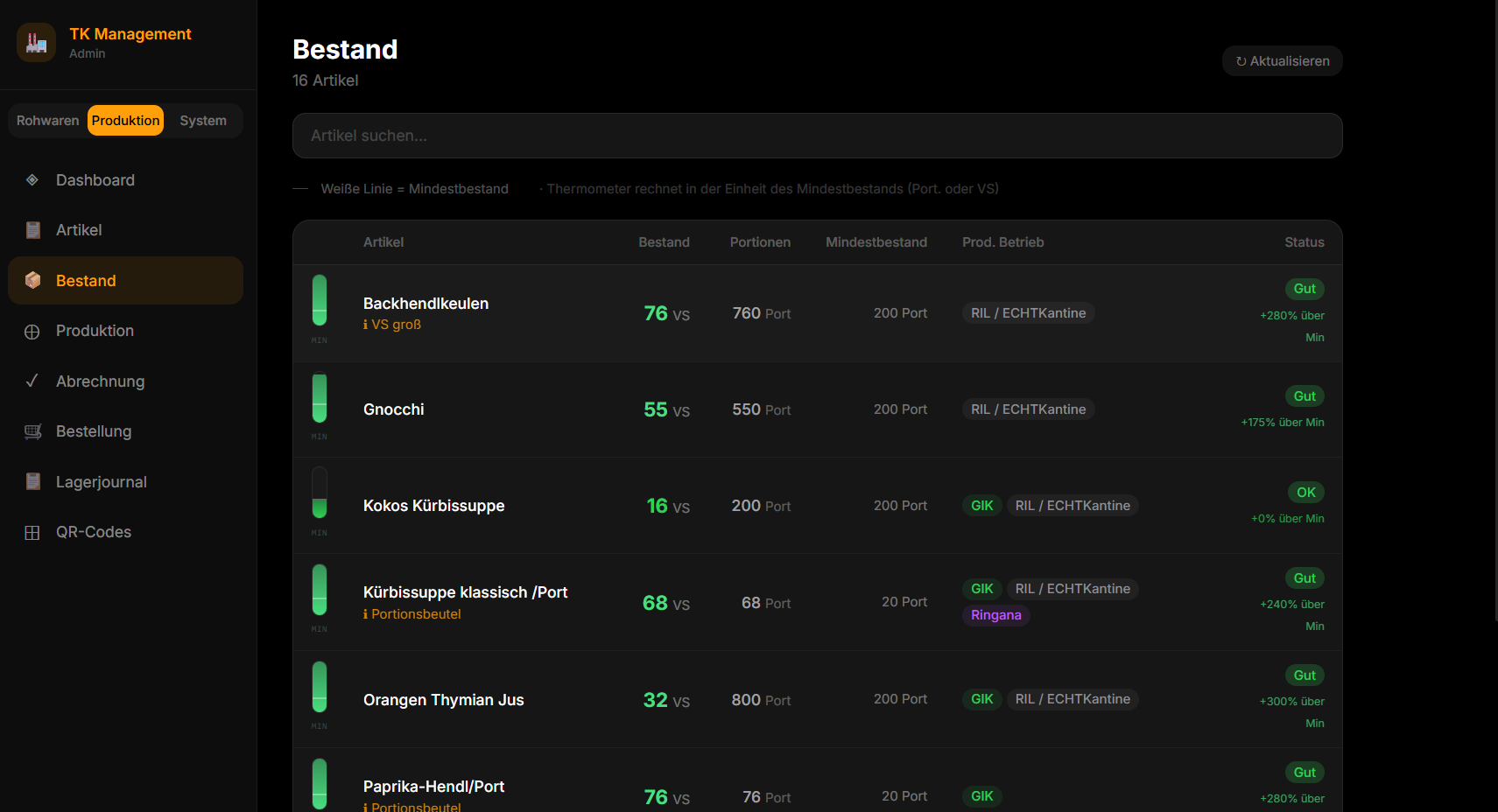The height and width of the screenshot is (812, 1498).
Task: Open Bestellung using its sidebar icon
Action: [x=32, y=430]
